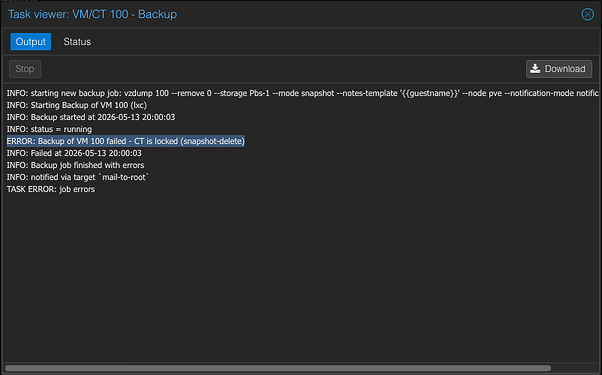Select the Output tab
Image resolution: width=602 pixels, height=375 pixels.
tap(30, 41)
